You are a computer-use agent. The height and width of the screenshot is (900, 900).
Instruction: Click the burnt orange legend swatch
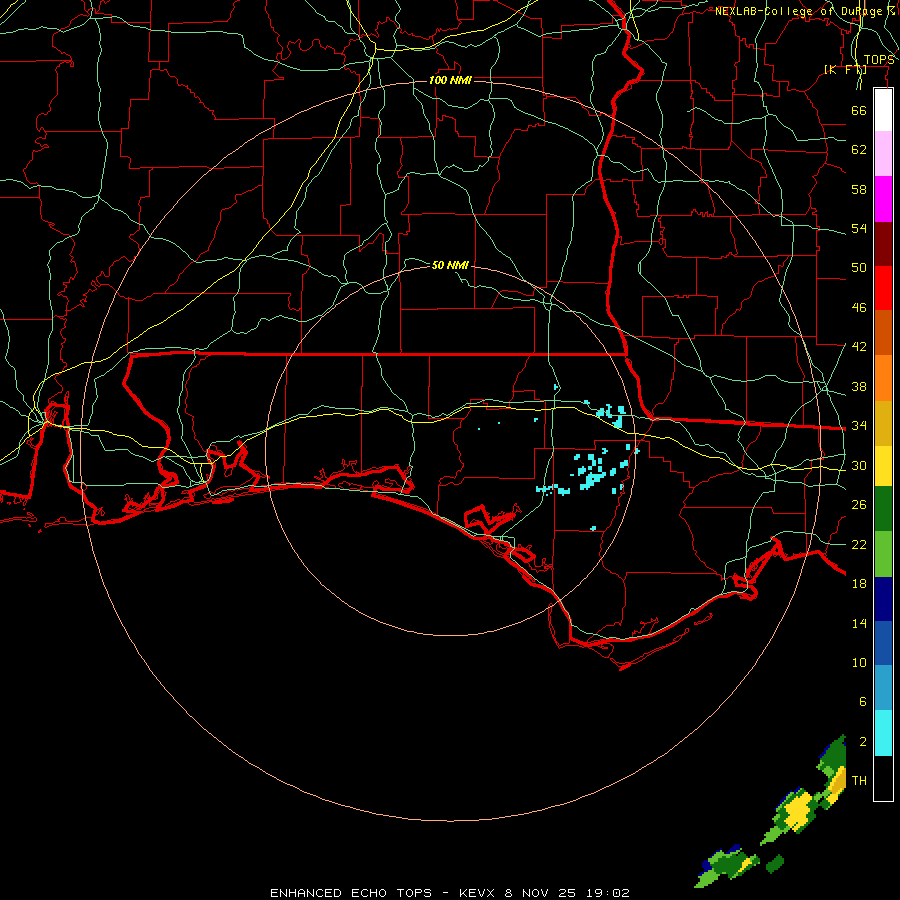[883, 333]
